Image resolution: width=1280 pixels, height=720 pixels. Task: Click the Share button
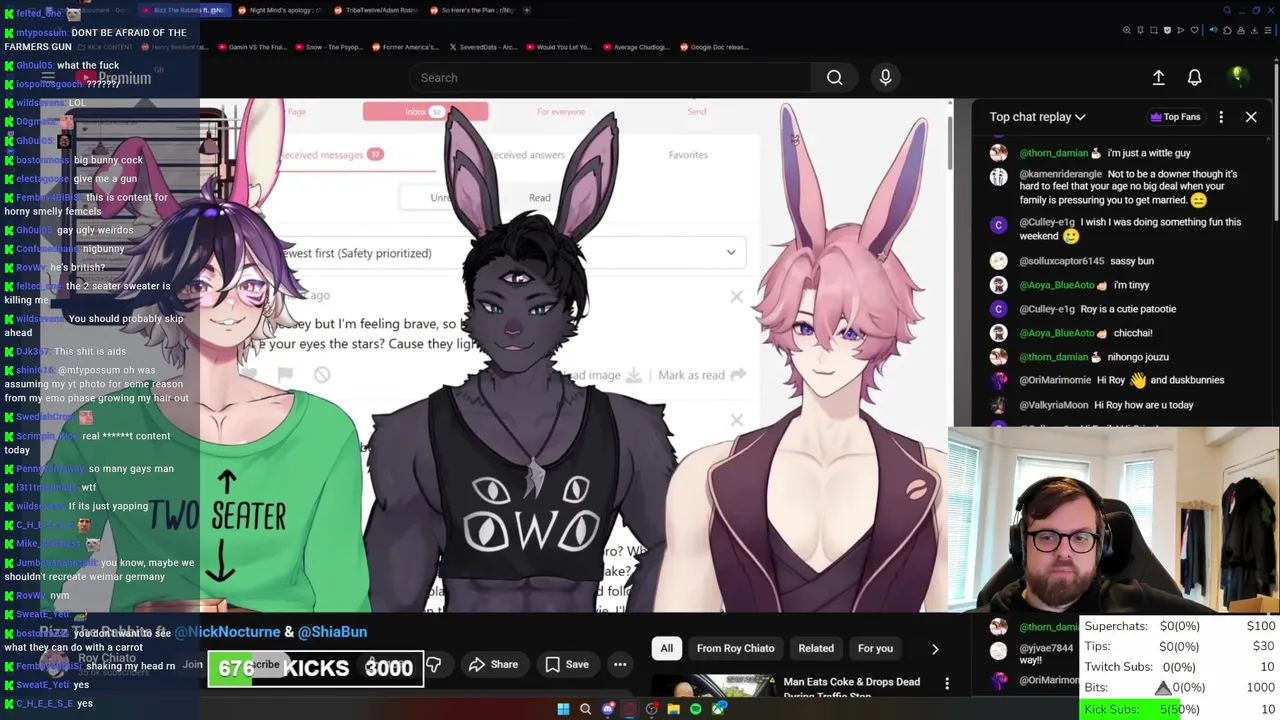click(x=494, y=665)
